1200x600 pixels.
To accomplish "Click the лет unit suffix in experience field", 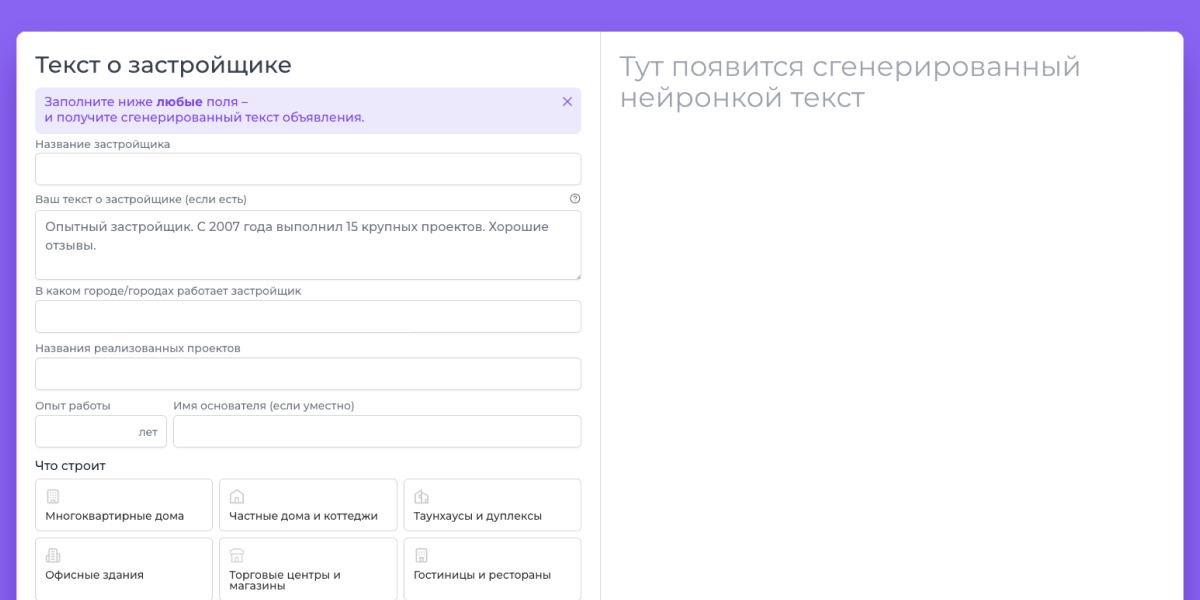I will click(148, 432).
